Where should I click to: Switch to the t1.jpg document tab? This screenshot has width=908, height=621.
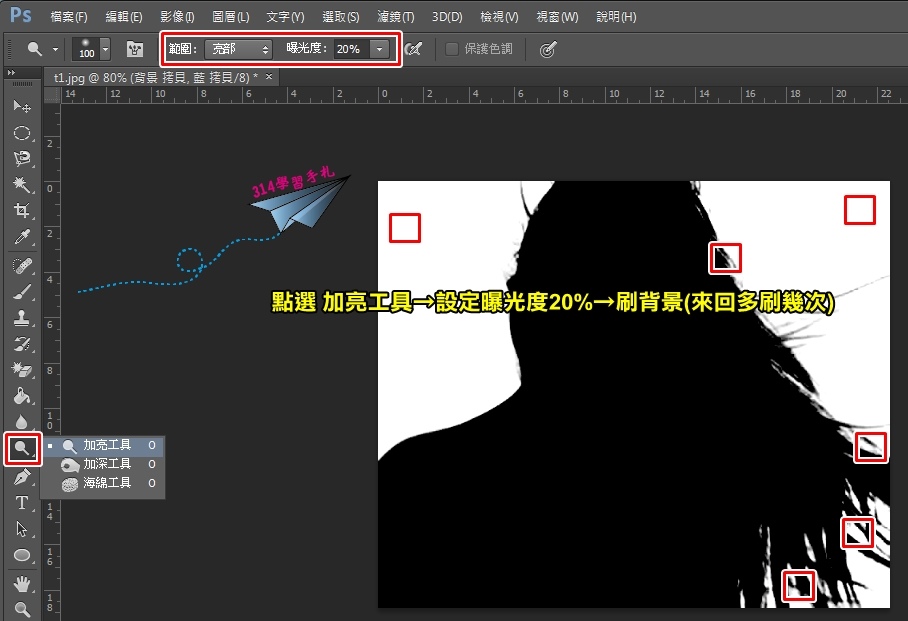[155, 77]
